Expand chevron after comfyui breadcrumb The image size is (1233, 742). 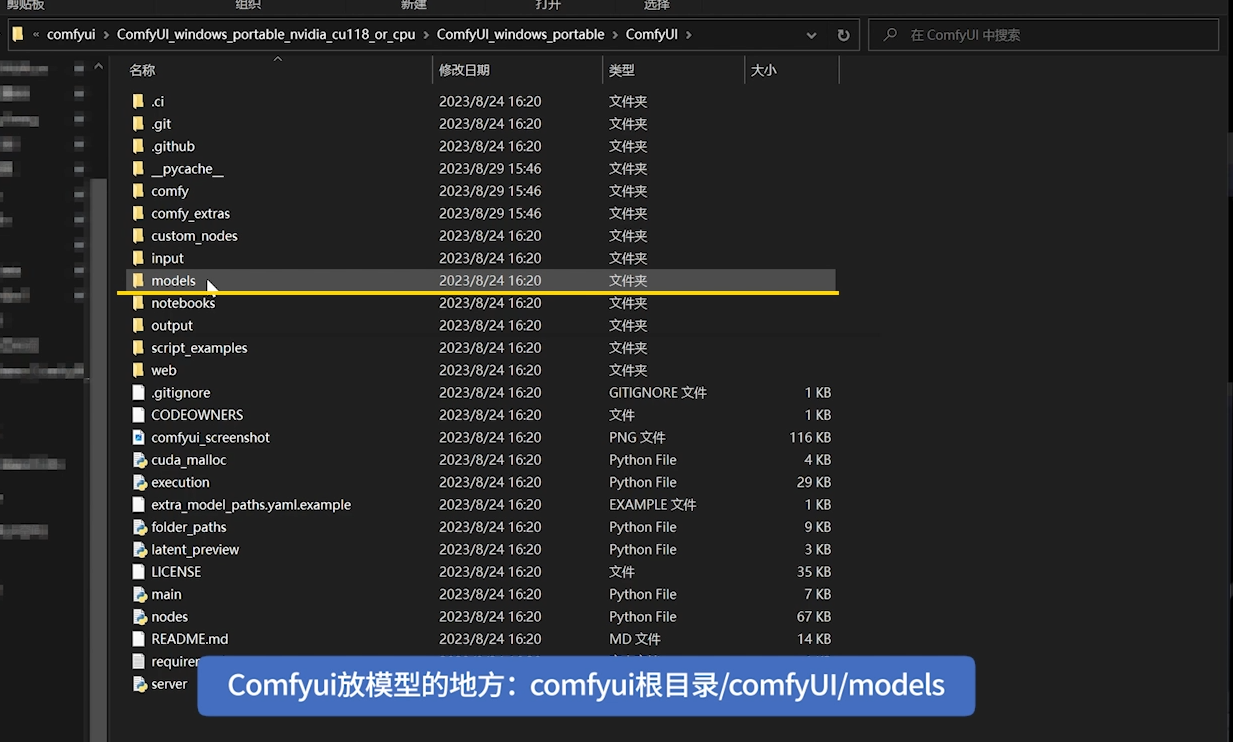(x=106, y=34)
